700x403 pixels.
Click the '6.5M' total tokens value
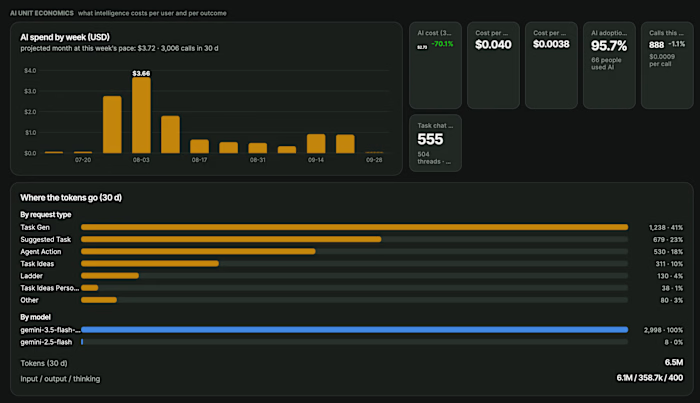point(674,362)
